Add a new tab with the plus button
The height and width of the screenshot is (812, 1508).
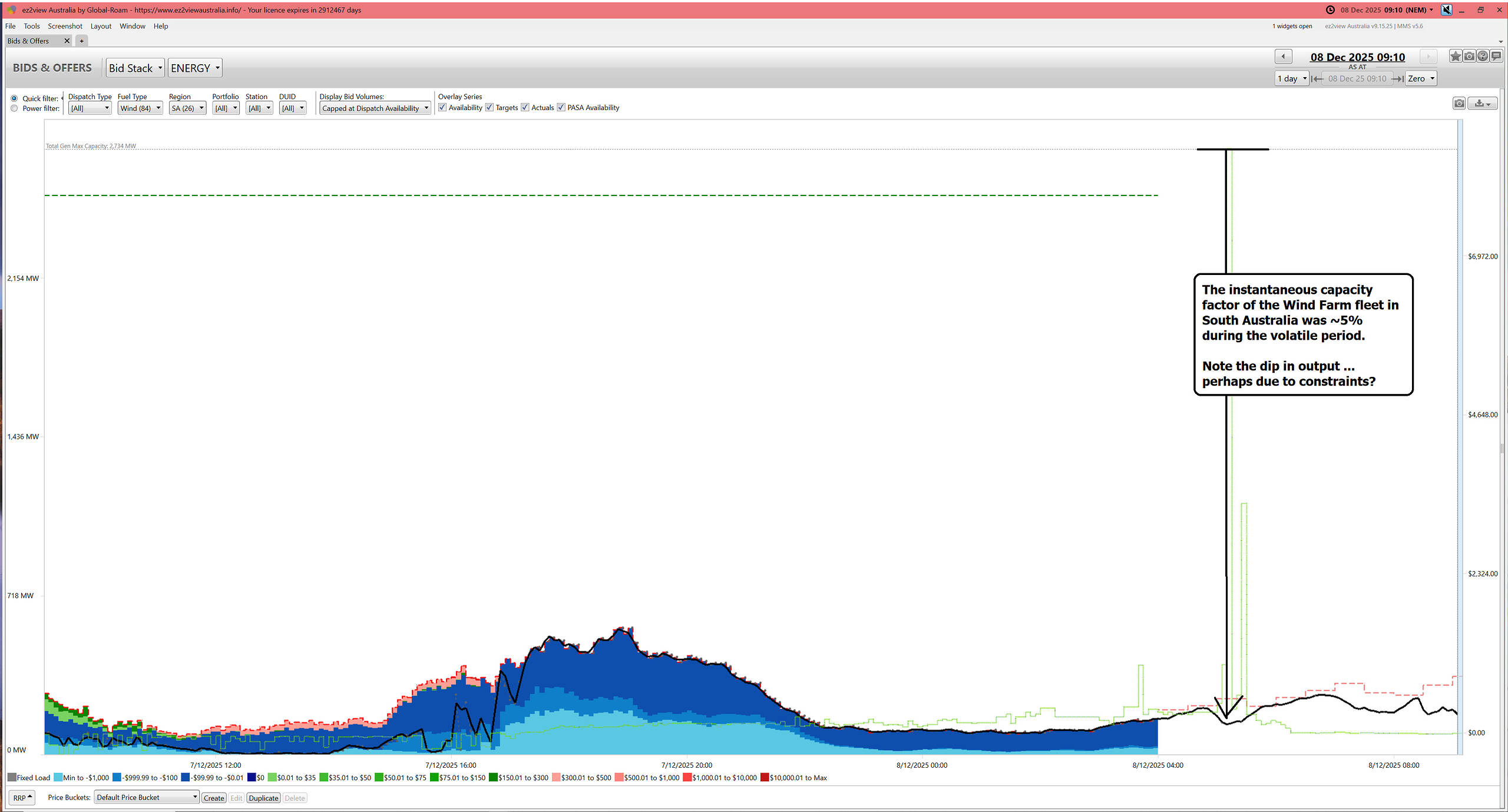tap(82, 41)
